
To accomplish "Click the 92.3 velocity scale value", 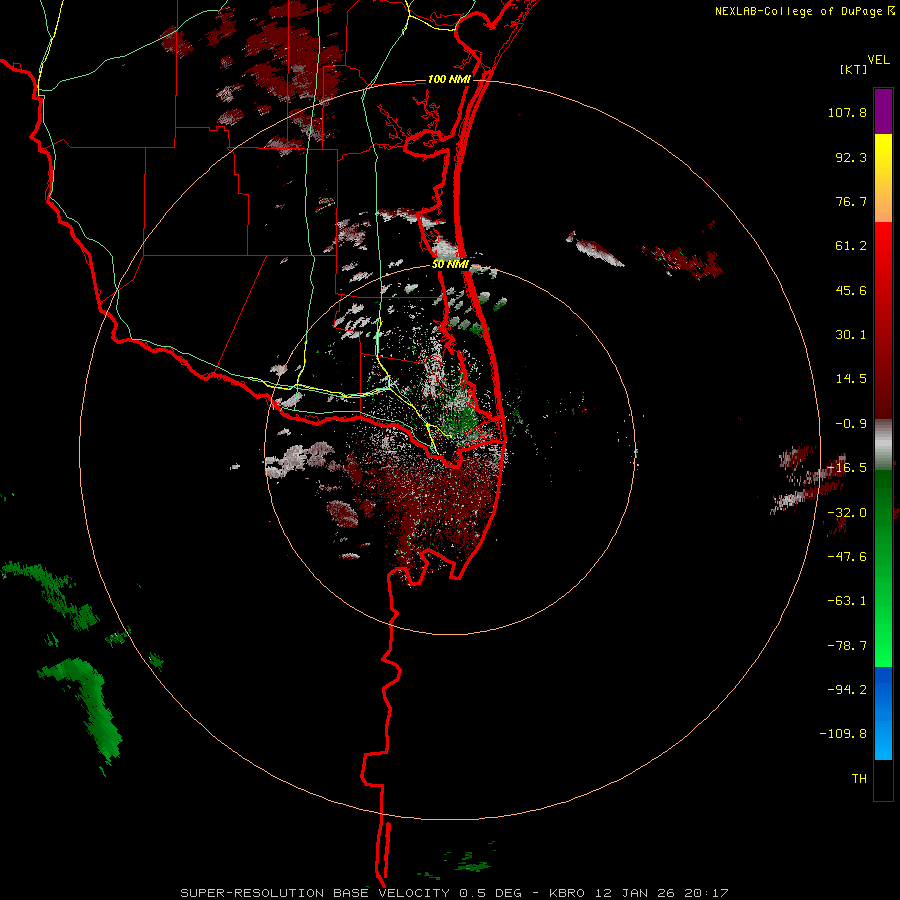I will 851,157.
